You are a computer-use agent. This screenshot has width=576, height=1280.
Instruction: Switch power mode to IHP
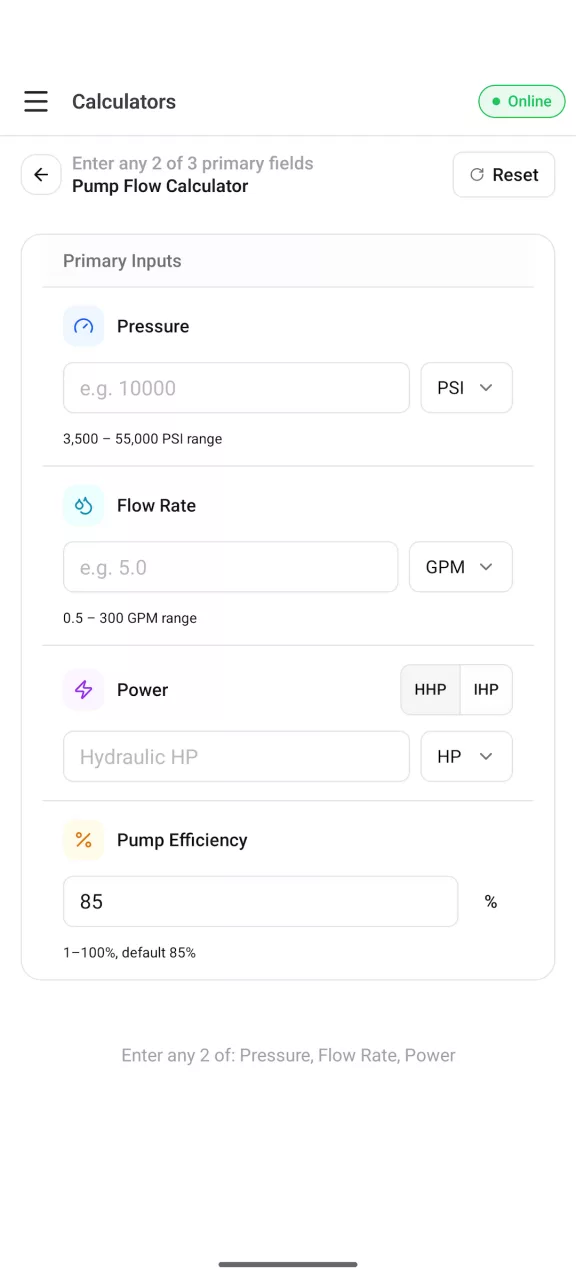486,690
